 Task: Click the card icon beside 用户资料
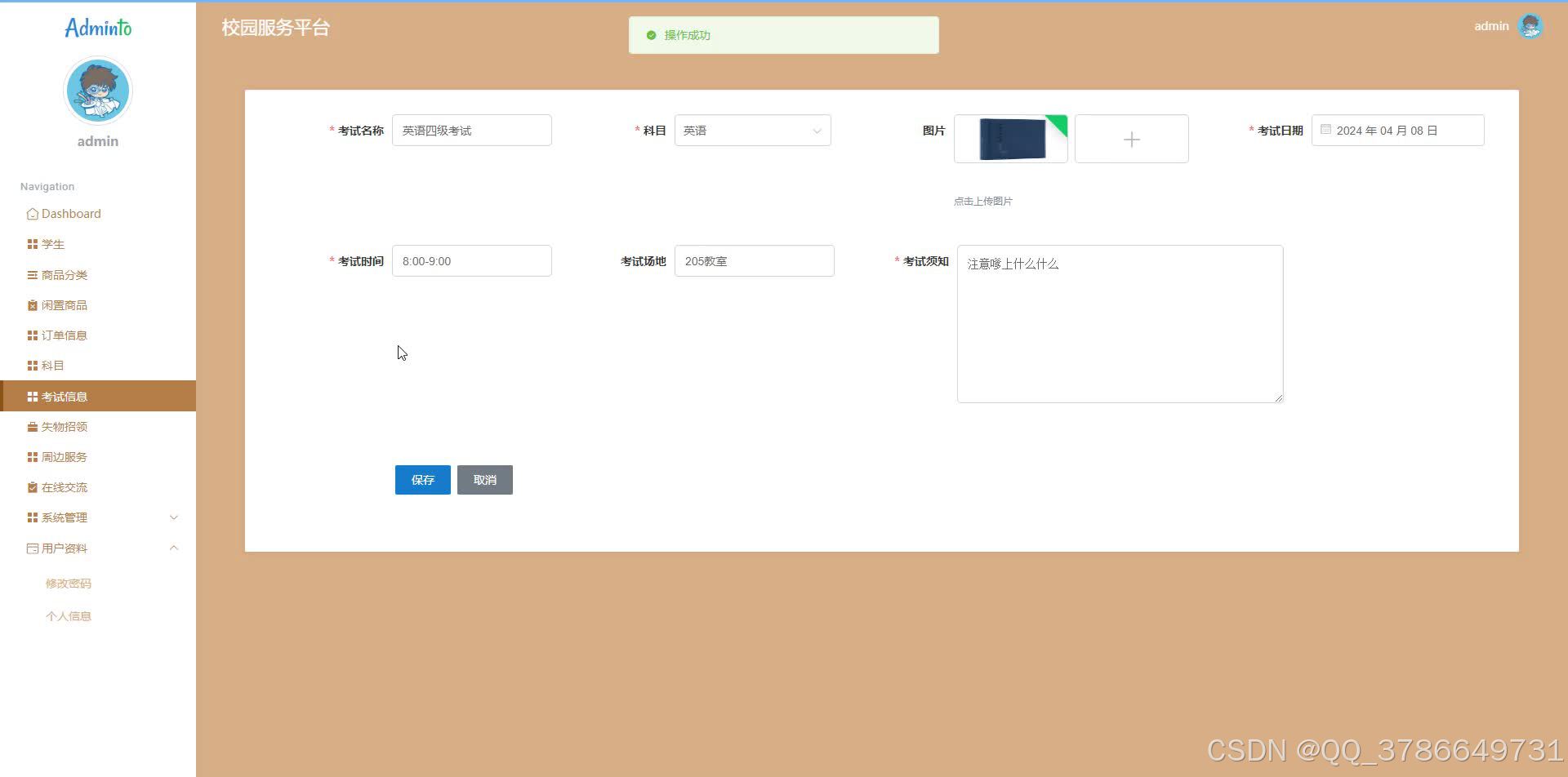click(33, 548)
